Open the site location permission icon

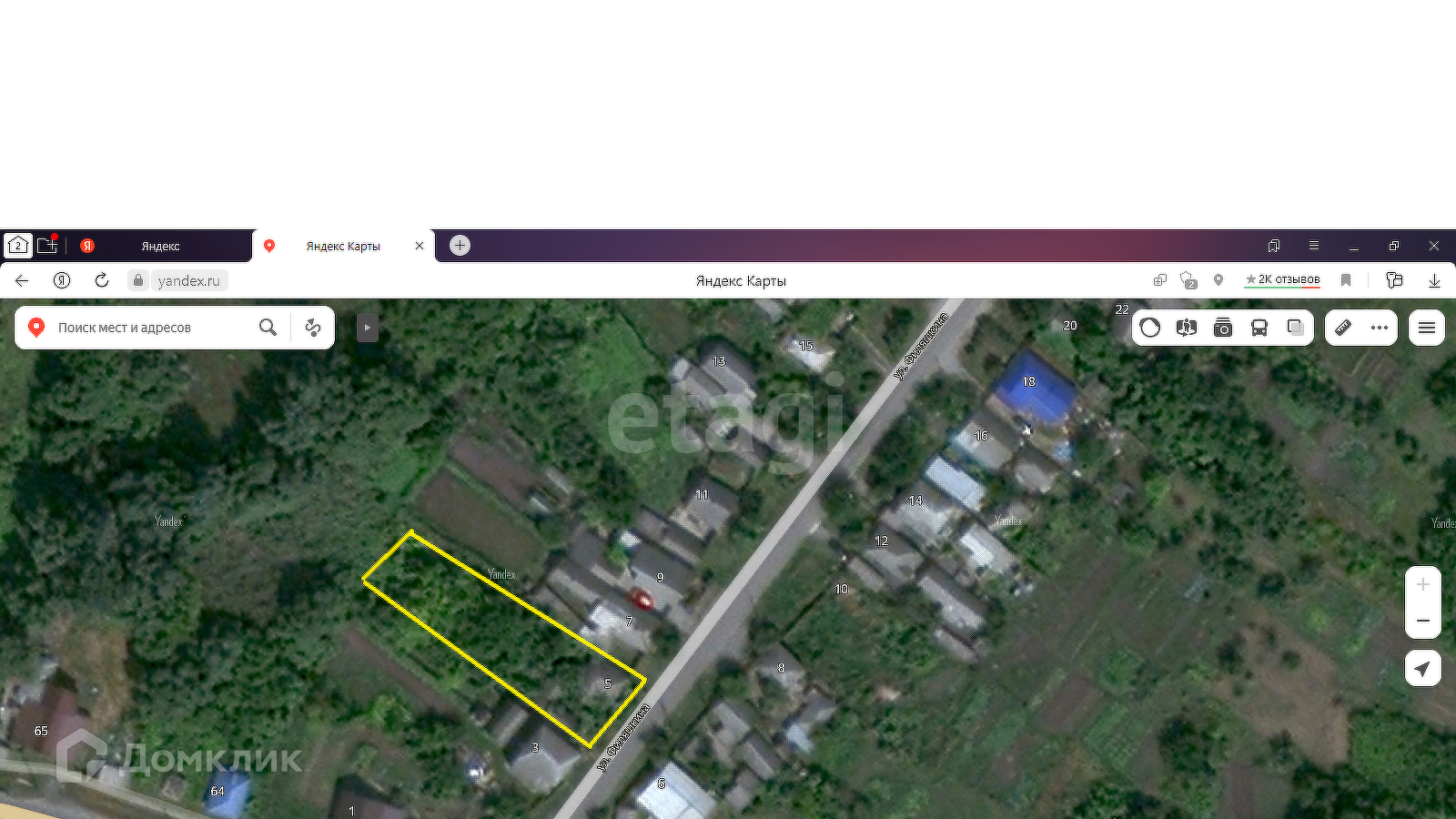(x=1218, y=280)
